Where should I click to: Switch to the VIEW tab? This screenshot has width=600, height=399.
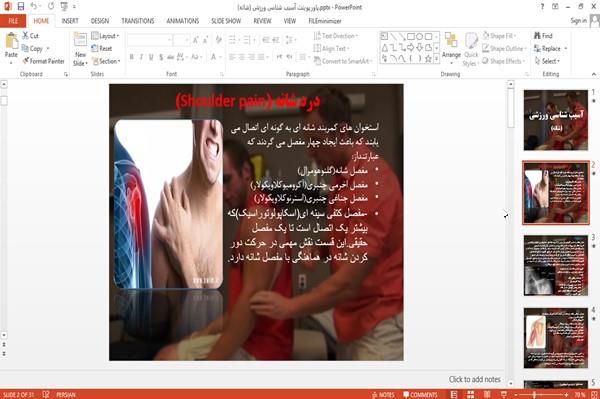290,21
